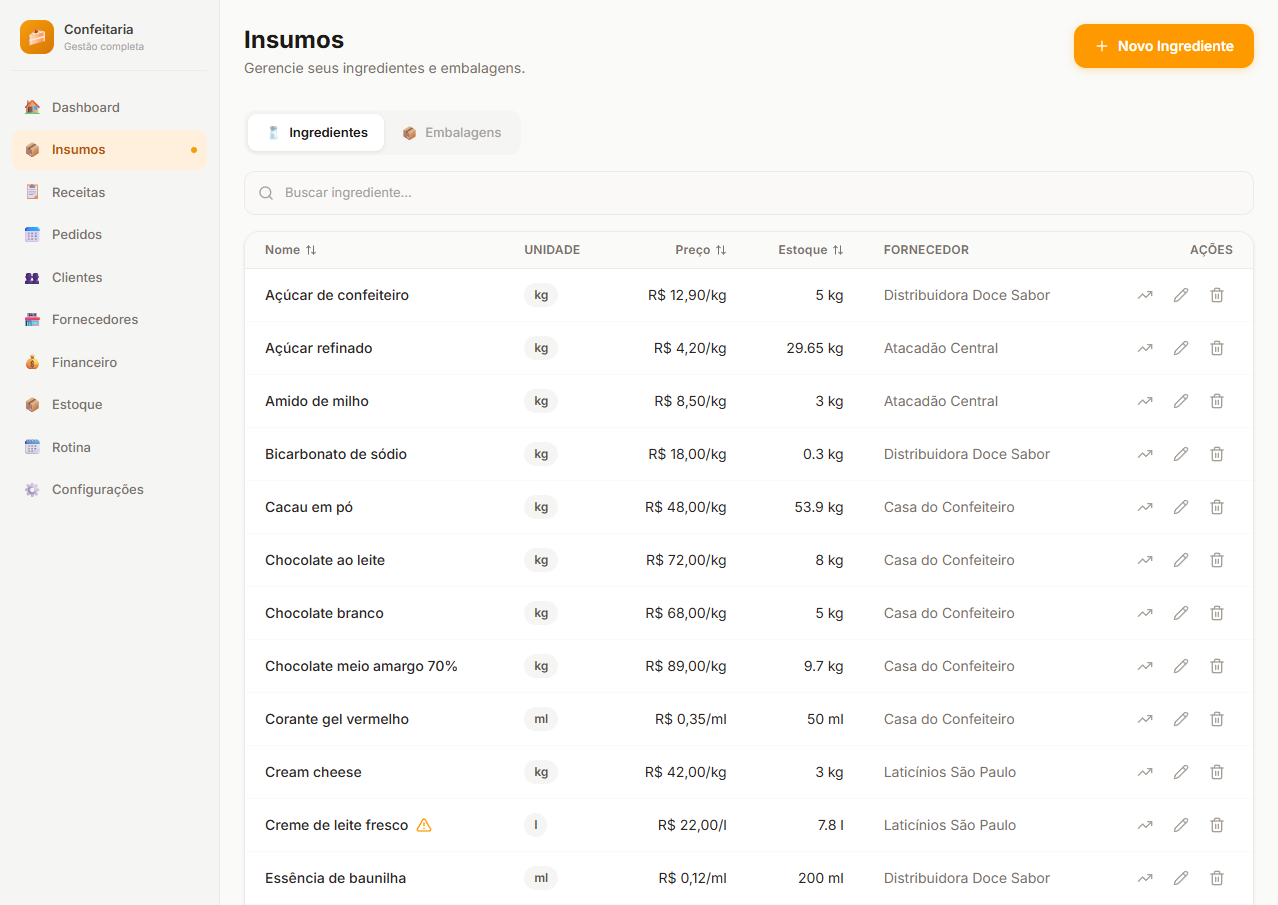Click the Confeitaria cake logo

[37, 37]
